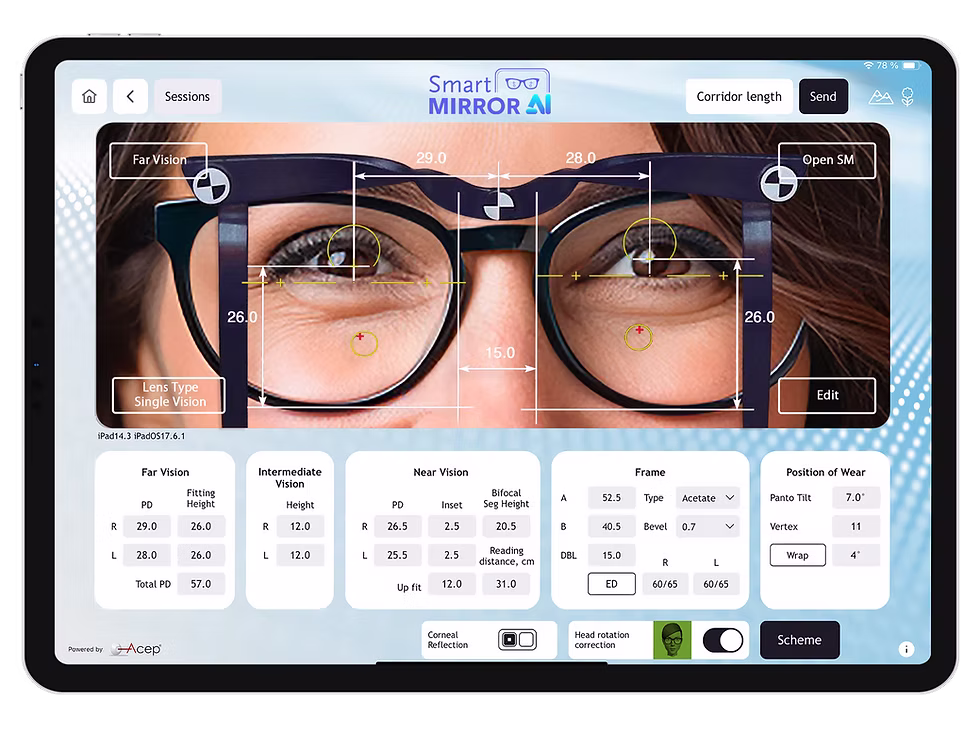Edit Far Vision R PD 29.0 field
This screenshot has width=980, height=734.
(147, 526)
